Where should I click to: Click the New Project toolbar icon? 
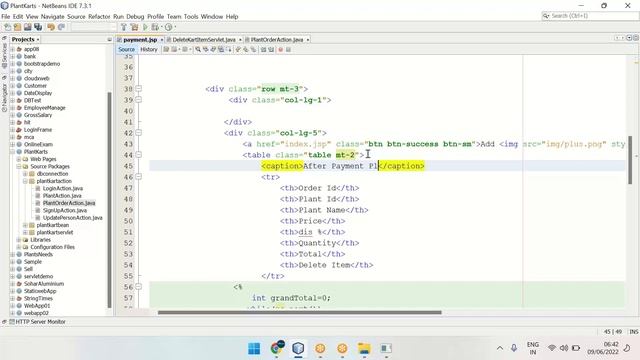point(18,27)
